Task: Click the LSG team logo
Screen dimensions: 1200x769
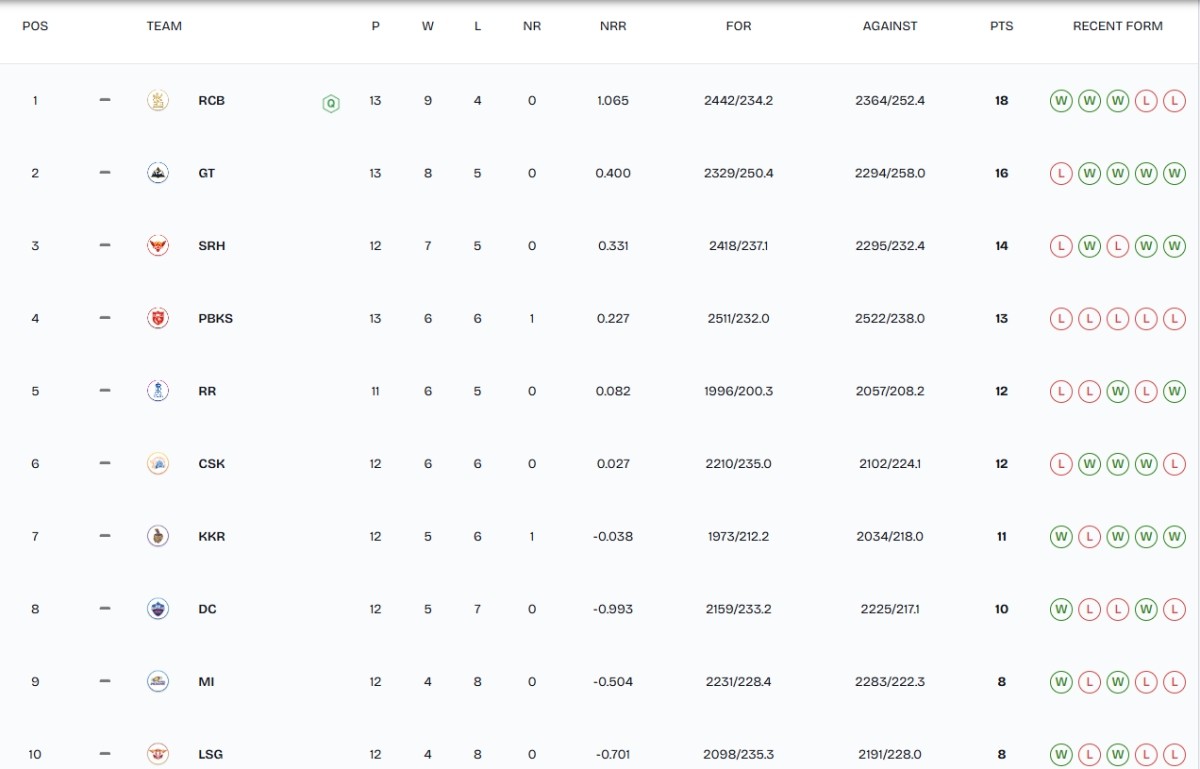Action: coord(158,754)
